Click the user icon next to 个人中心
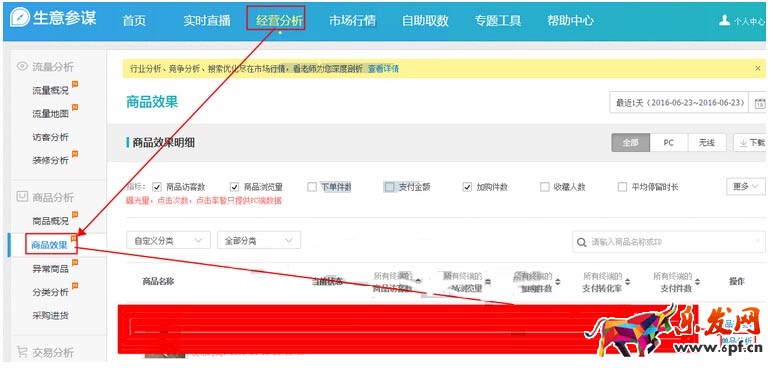 [724, 20]
